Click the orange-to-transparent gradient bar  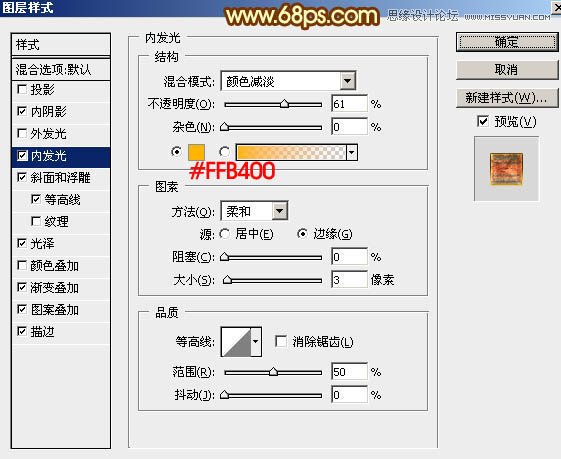click(291, 152)
